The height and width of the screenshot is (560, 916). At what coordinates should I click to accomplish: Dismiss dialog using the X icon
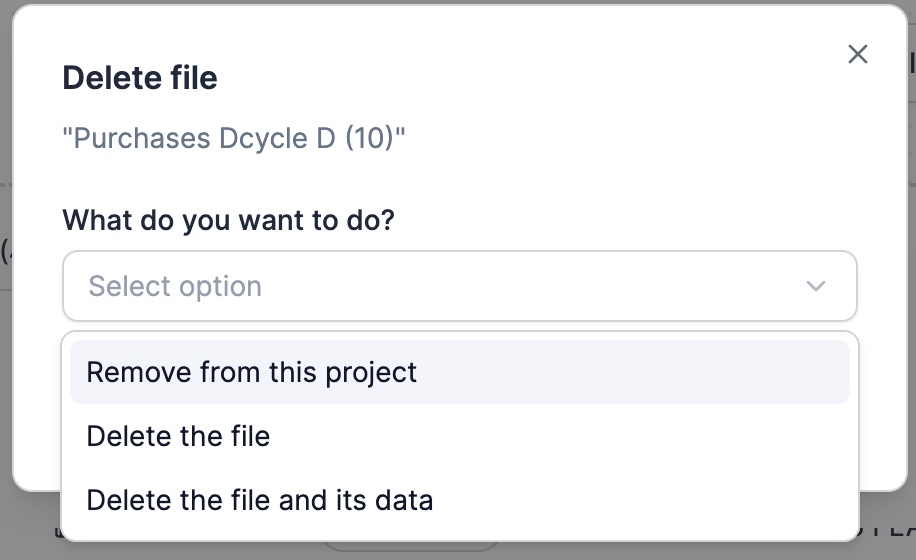pyautogui.click(x=858, y=54)
